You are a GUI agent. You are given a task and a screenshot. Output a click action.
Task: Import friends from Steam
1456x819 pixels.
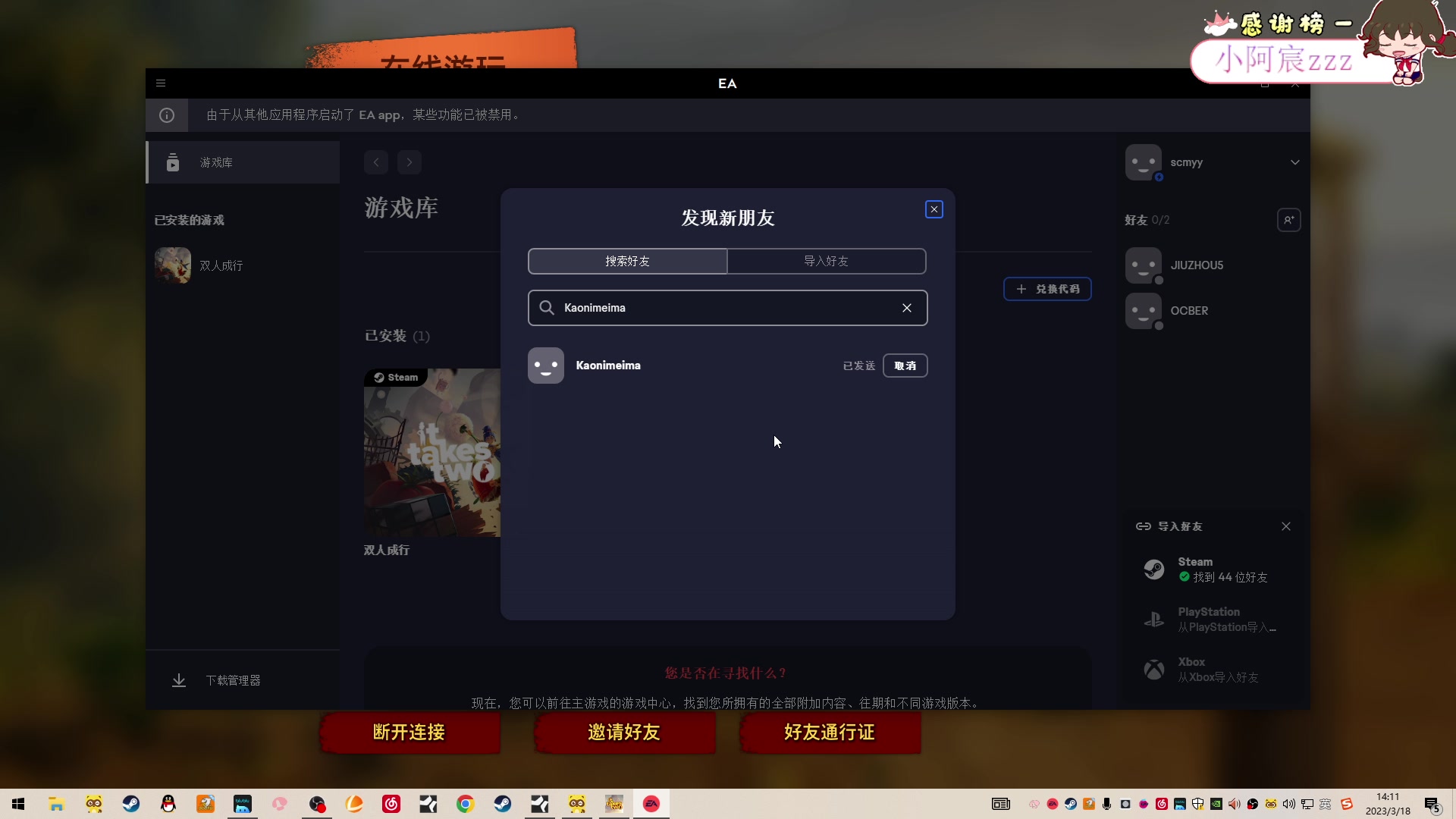(x=1213, y=570)
